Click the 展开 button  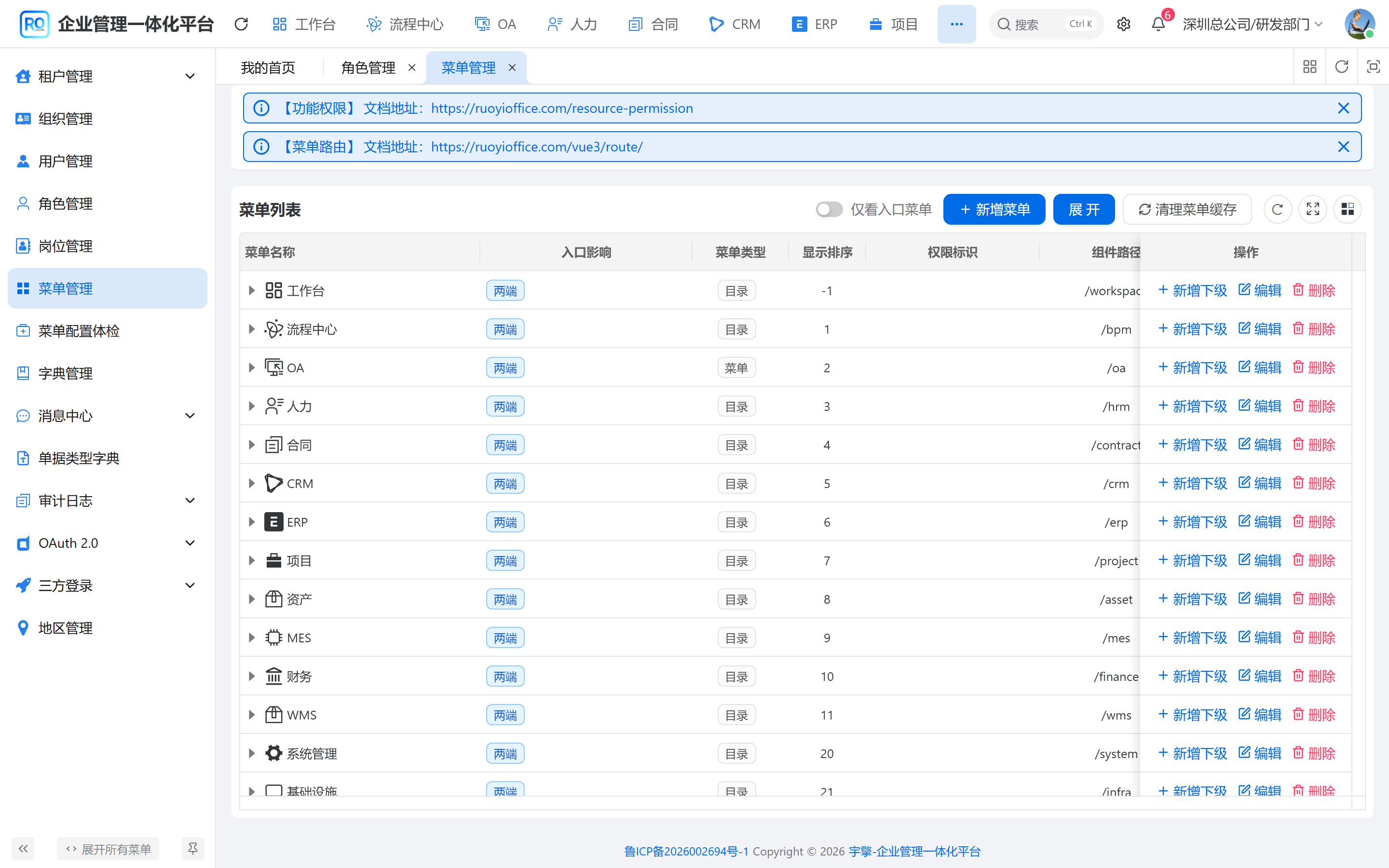point(1084,210)
